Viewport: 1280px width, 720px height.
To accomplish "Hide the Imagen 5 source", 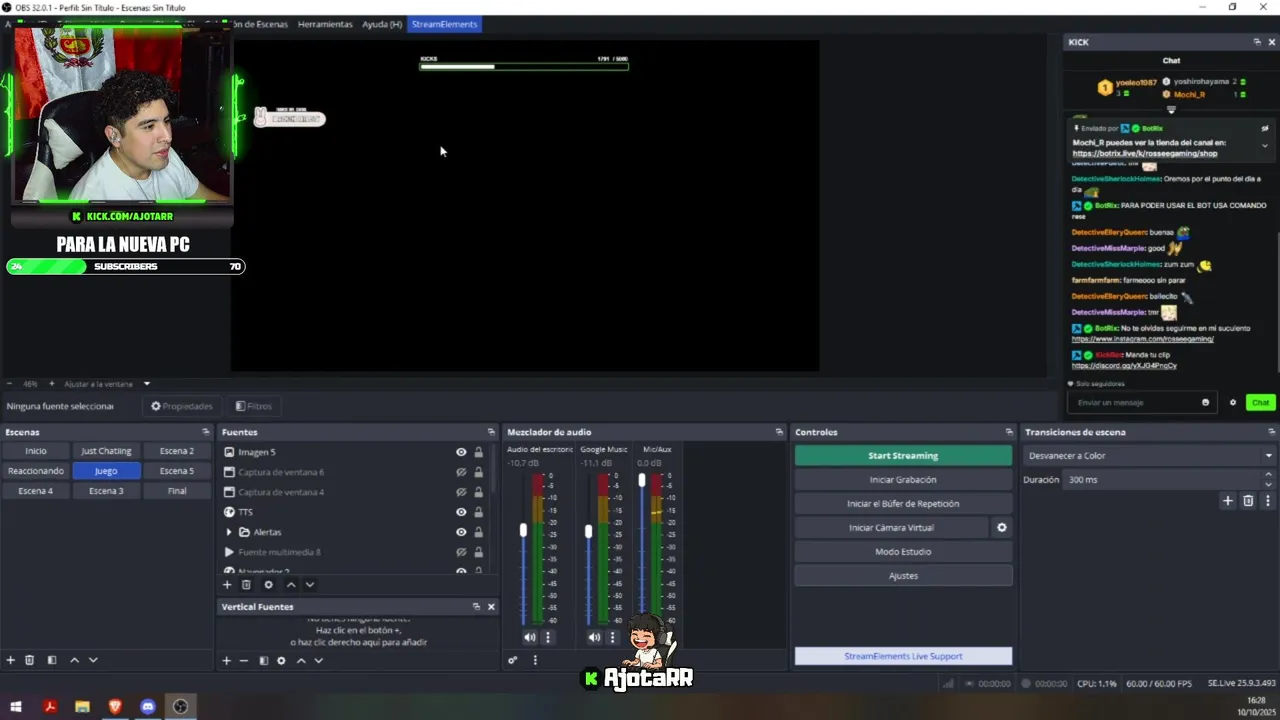I will tap(461, 452).
